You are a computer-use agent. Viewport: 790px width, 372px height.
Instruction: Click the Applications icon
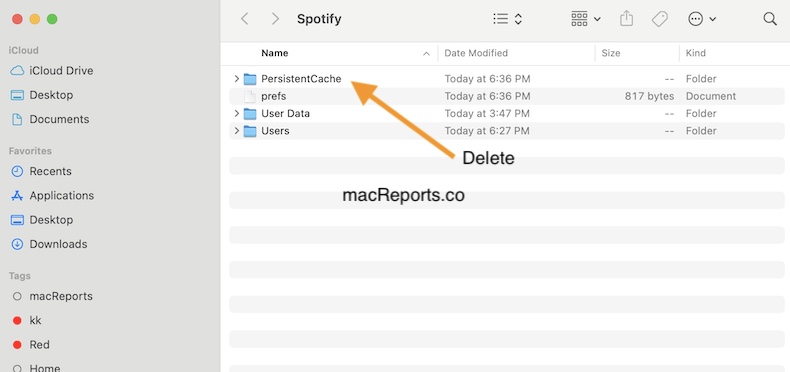(x=17, y=195)
